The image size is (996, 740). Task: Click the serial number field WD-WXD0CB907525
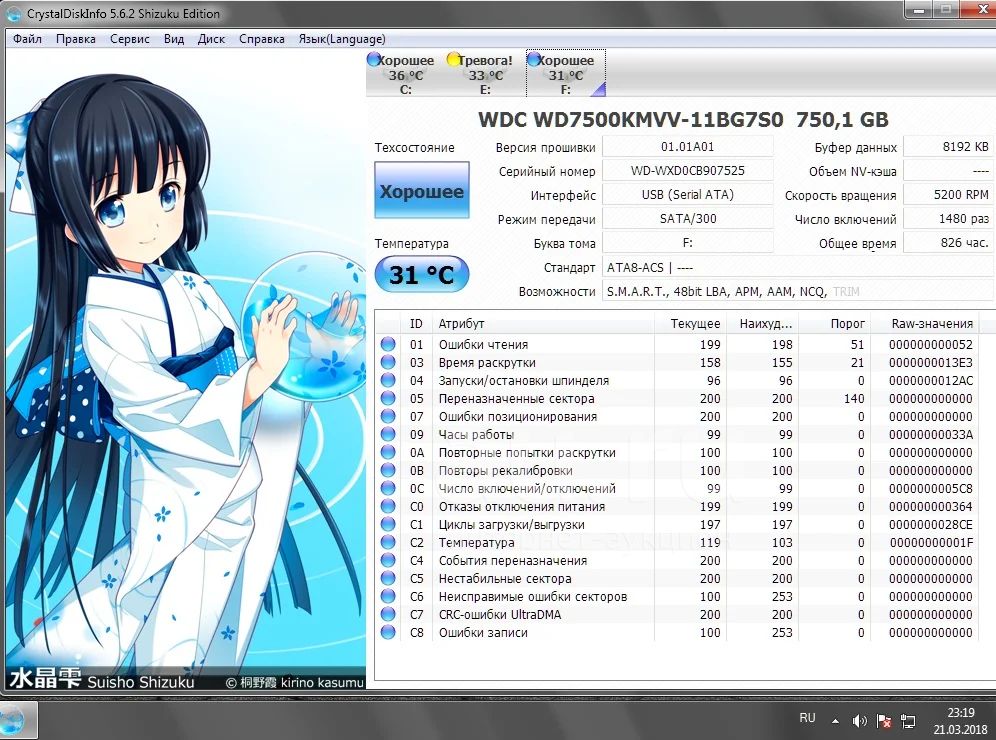point(687,170)
